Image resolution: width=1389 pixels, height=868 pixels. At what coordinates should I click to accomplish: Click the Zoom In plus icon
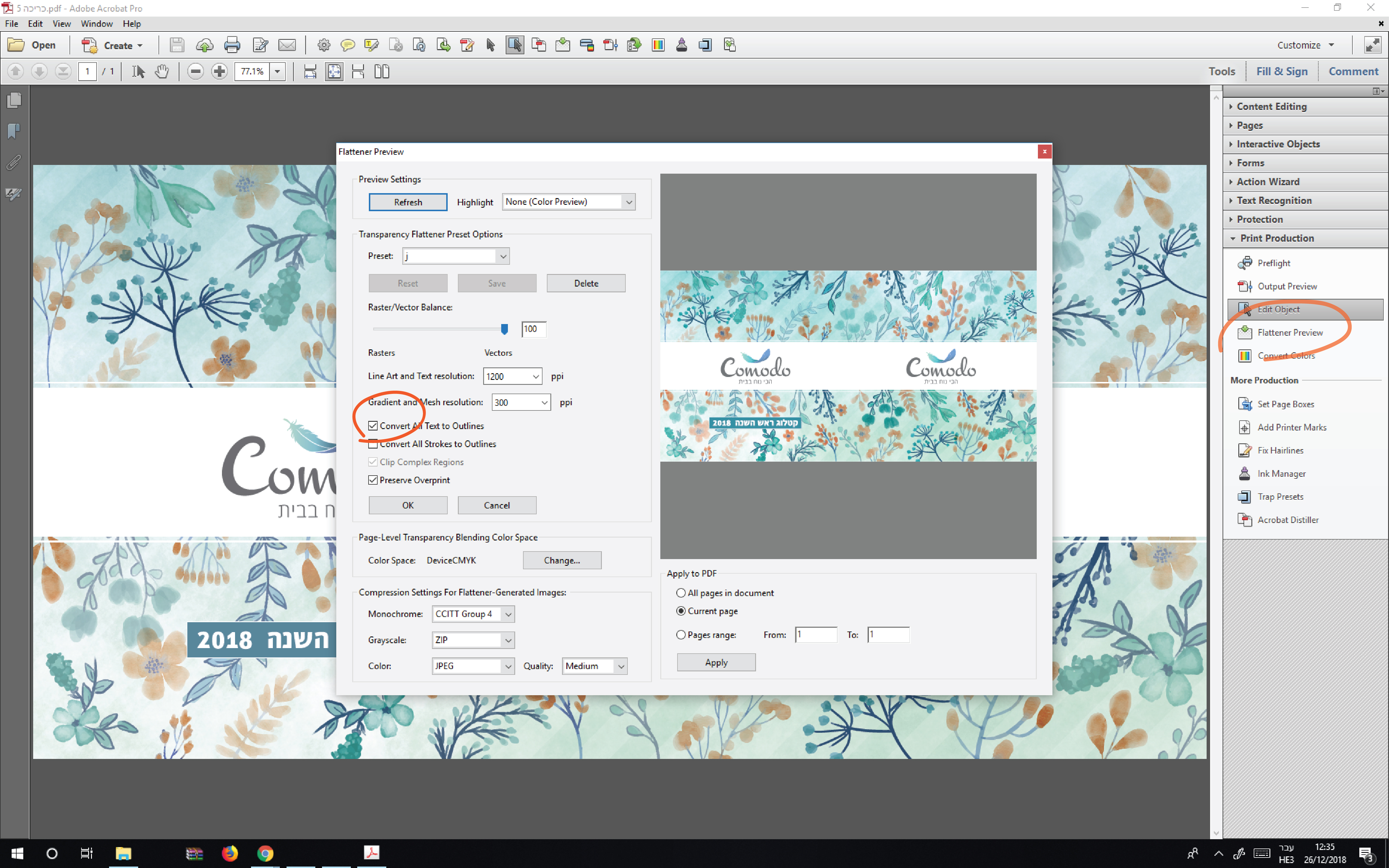point(219,71)
